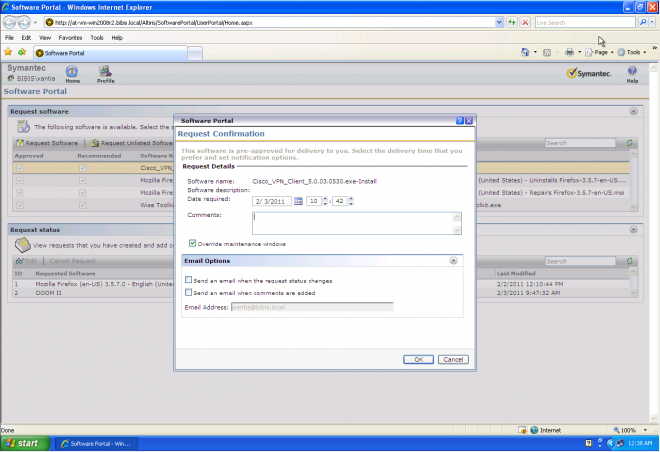Toggle Recommended checkbox in Cisco_VPN row
Image resolution: width=660 pixels, height=452 pixels.
pos(82,168)
